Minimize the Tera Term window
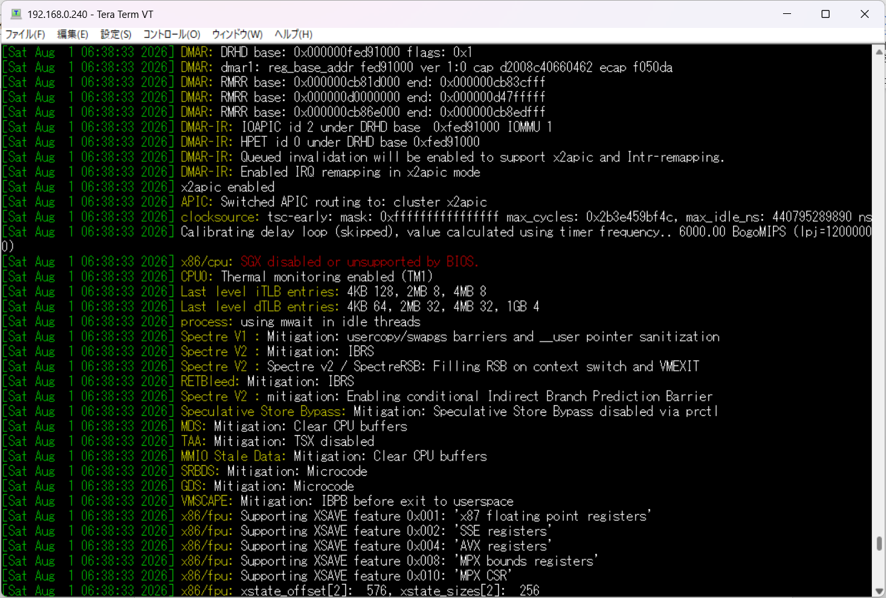 click(x=787, y=14)
